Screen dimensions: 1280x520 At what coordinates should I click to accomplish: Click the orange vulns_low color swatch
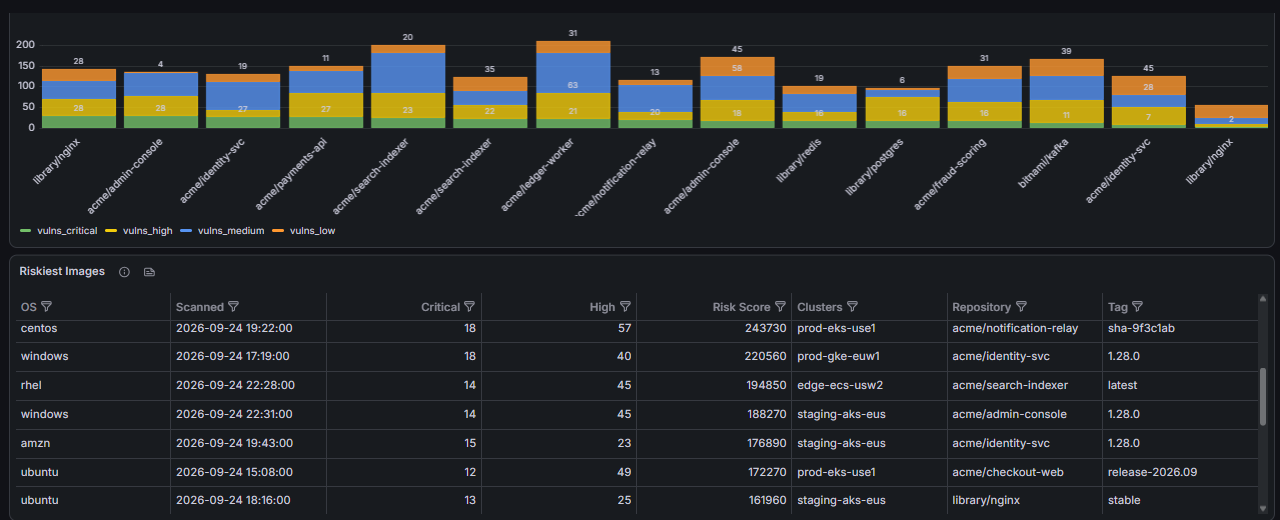click(x=280, y=231)
